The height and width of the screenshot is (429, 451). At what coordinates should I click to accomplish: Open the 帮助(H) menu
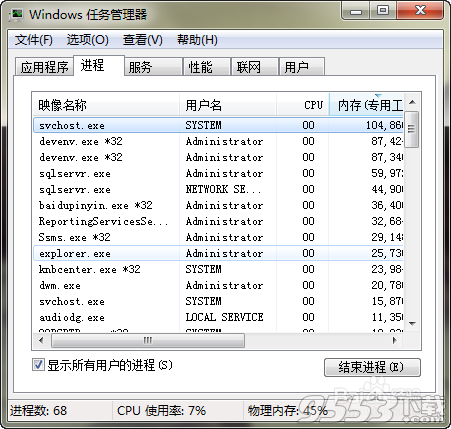pos(197,40)
